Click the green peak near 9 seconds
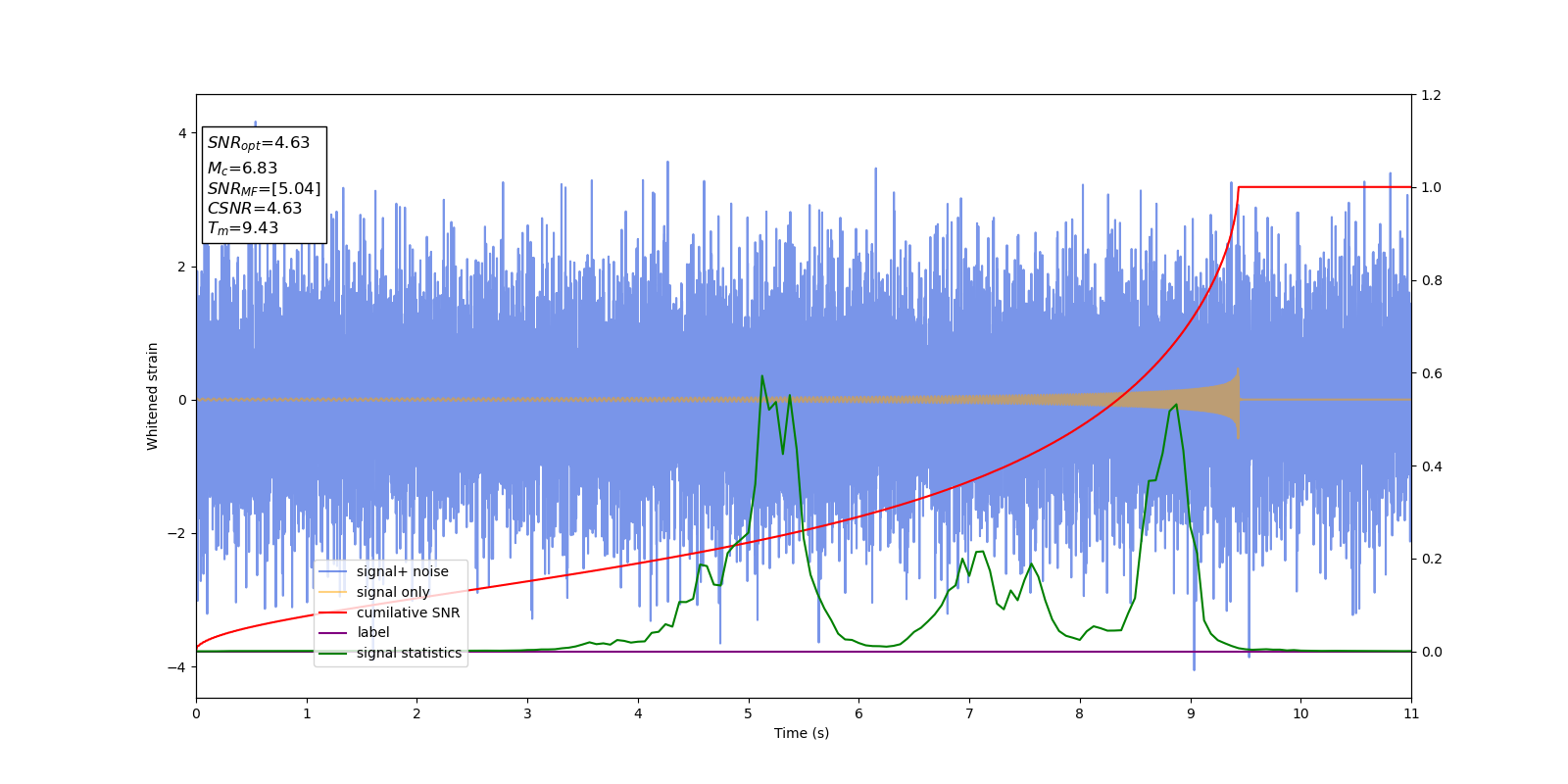Image resolution: width=1568 pixels, height=784 pixels. tap(1176, 405)
